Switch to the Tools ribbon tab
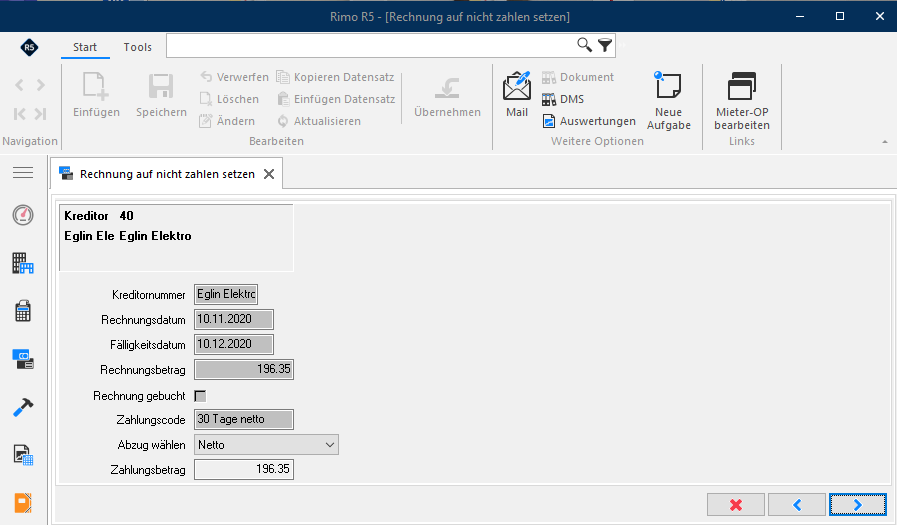Image resolution: width=897 pixels, height=525 pixels. tap(137, 47)
